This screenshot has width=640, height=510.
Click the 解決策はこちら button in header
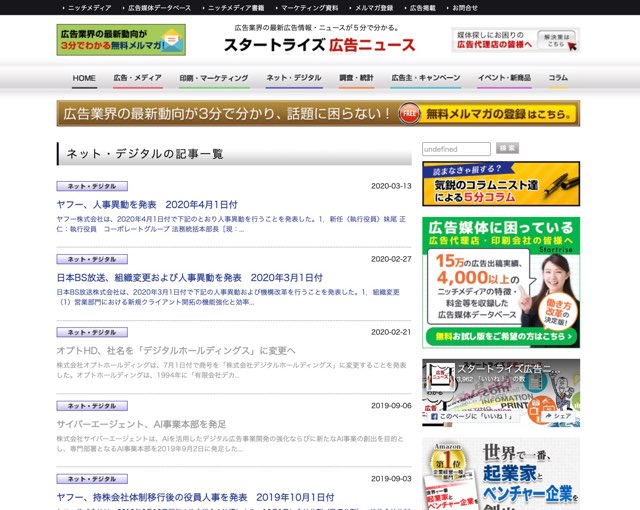557,40
